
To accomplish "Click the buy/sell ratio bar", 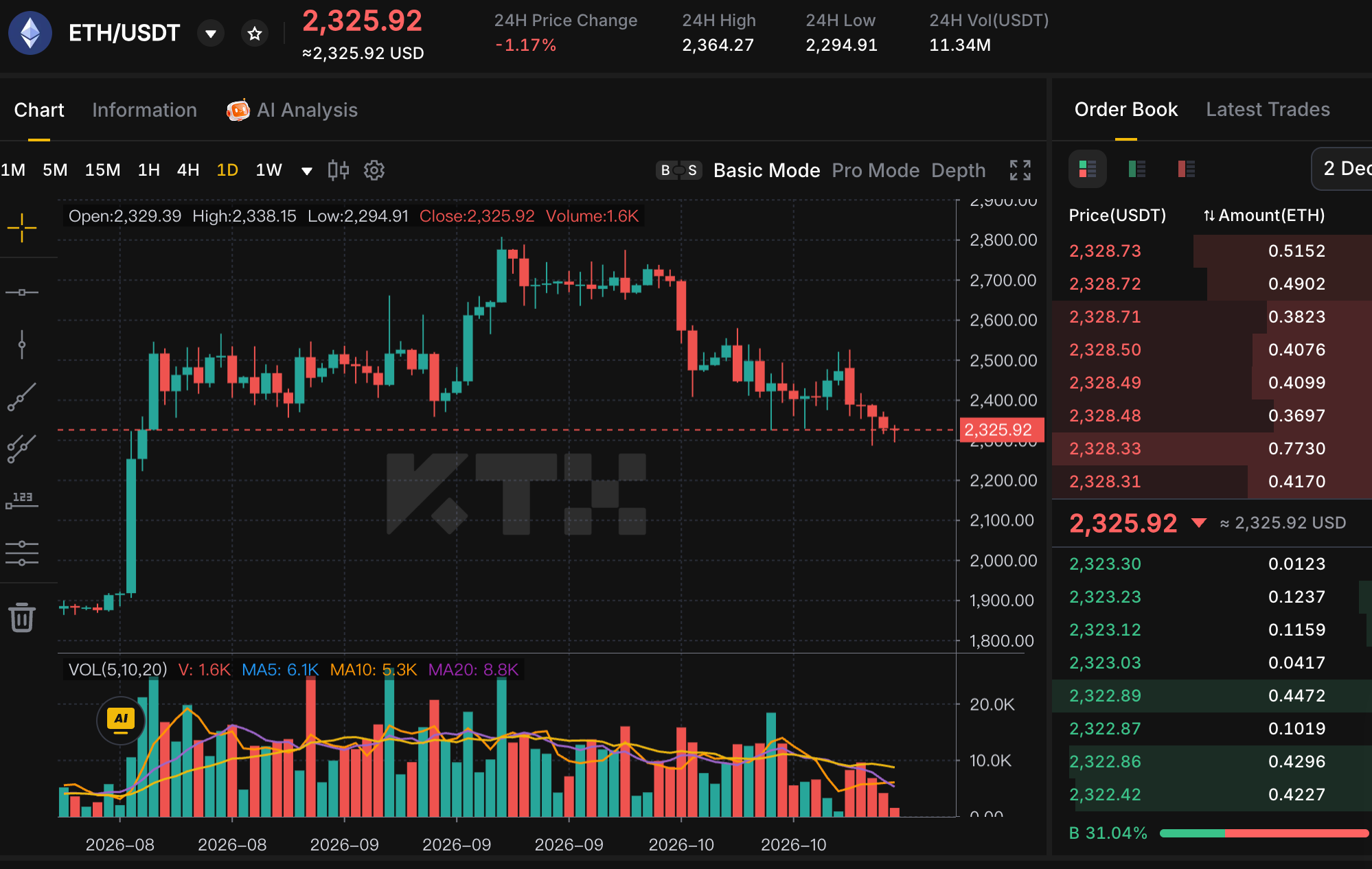I will (1264, 833).
